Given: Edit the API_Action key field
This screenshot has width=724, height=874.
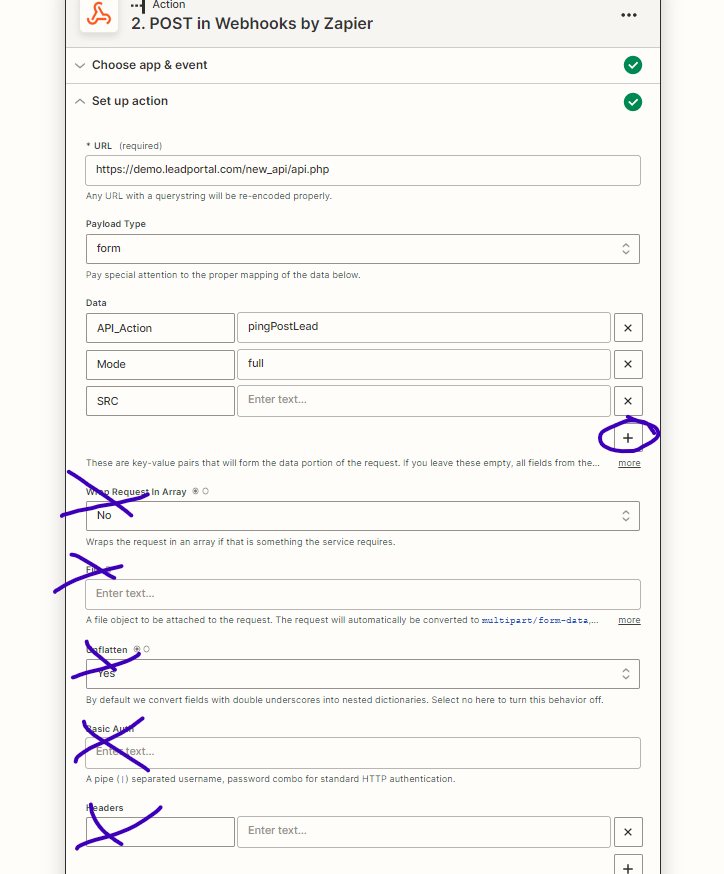Looking at the screenshot, I should [161, 328].
